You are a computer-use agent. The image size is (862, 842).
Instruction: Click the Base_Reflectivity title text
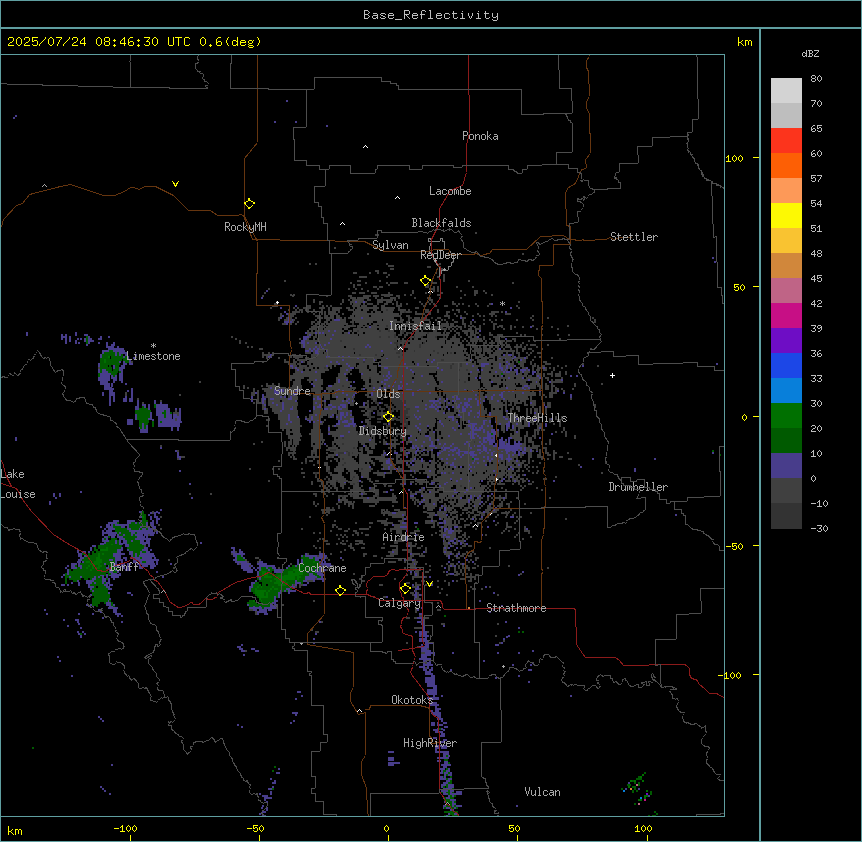tap(431, 15)
